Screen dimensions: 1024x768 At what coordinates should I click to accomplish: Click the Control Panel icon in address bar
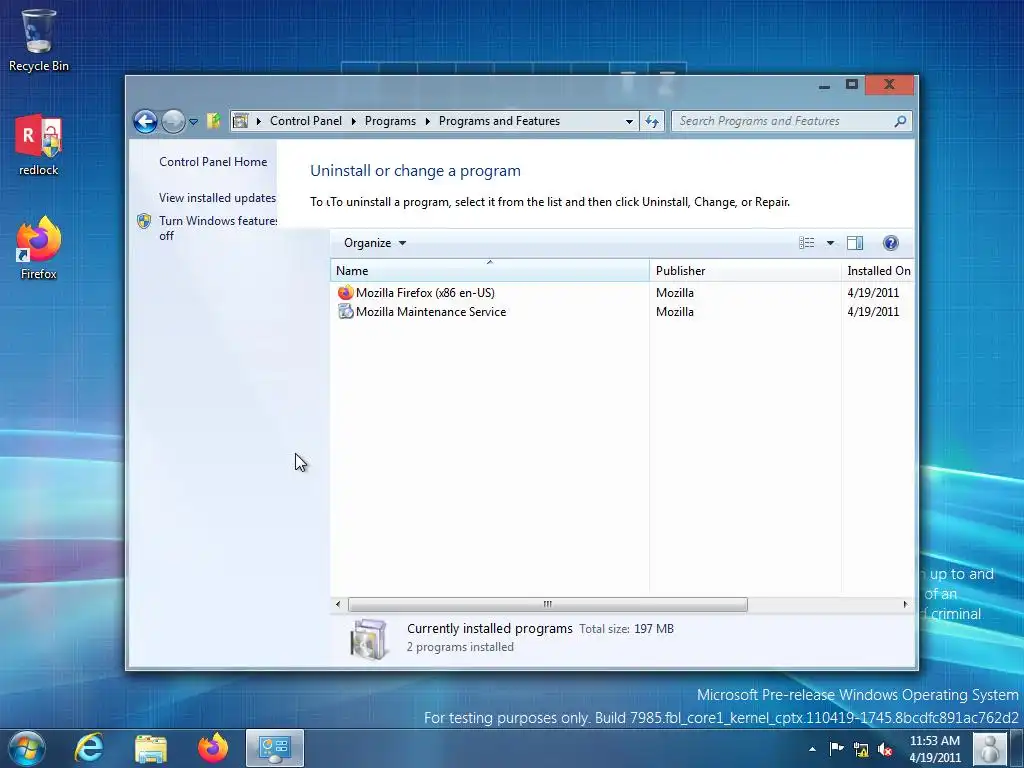(x=240, y=121)
